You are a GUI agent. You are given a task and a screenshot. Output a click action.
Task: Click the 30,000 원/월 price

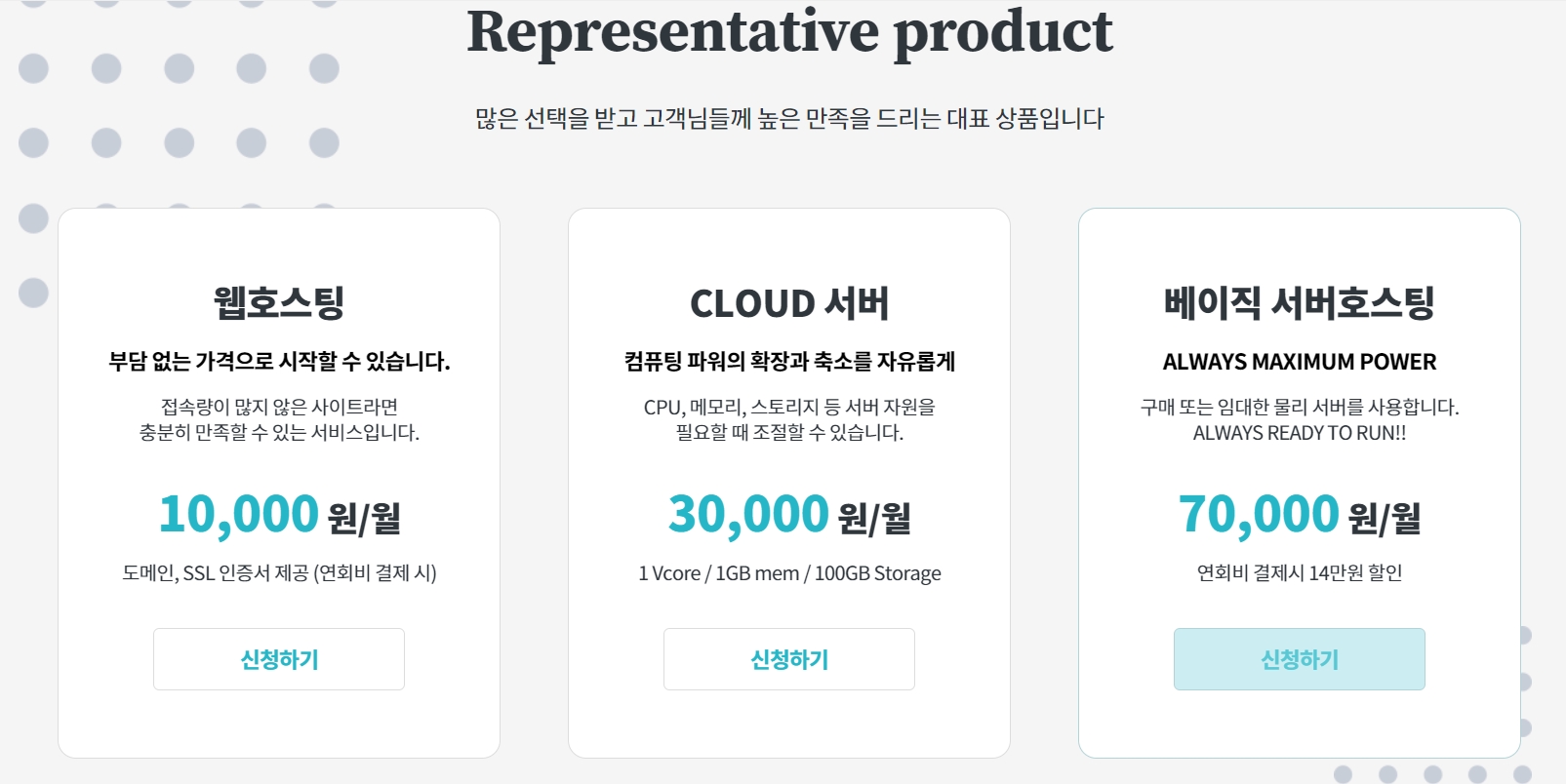coord(789,515)
